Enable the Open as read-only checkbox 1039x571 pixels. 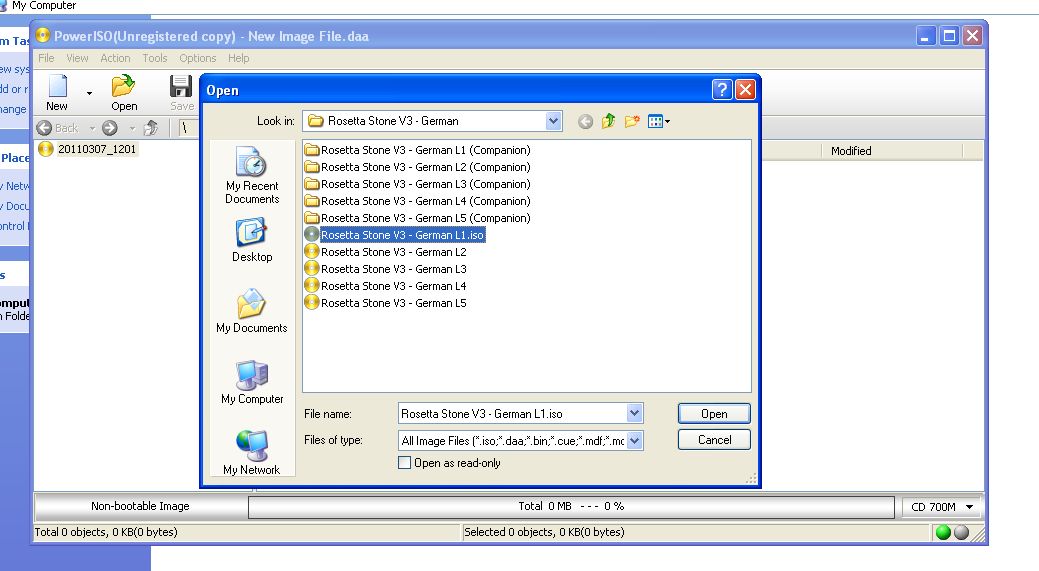point(405,463)
